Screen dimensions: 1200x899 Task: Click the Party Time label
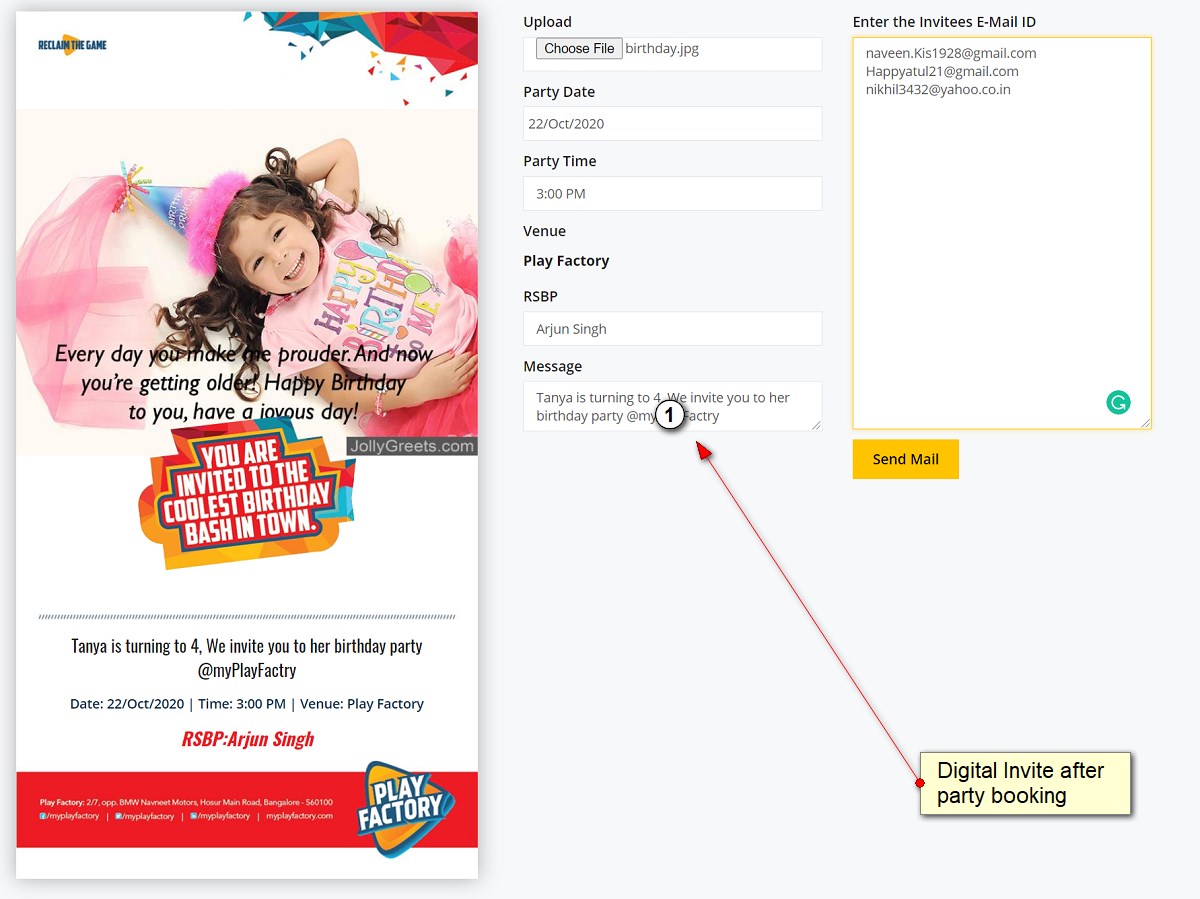560,161
